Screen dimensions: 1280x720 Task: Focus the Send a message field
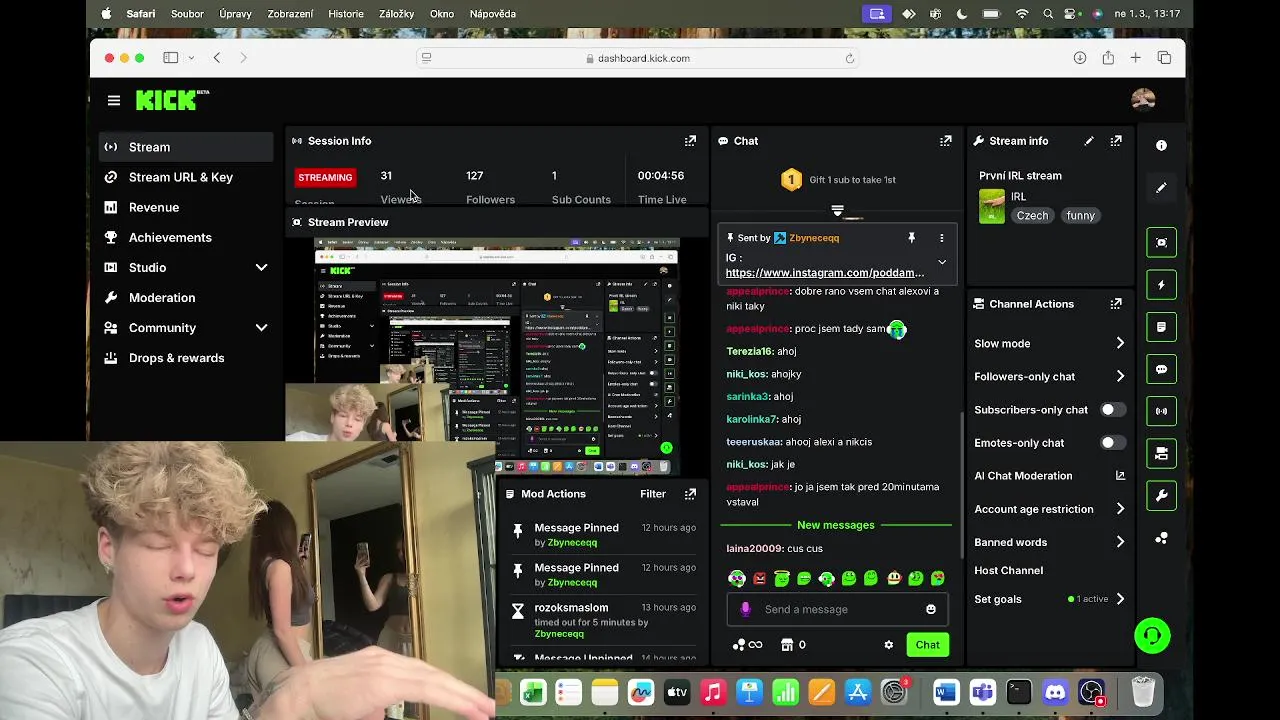[840, 609]
